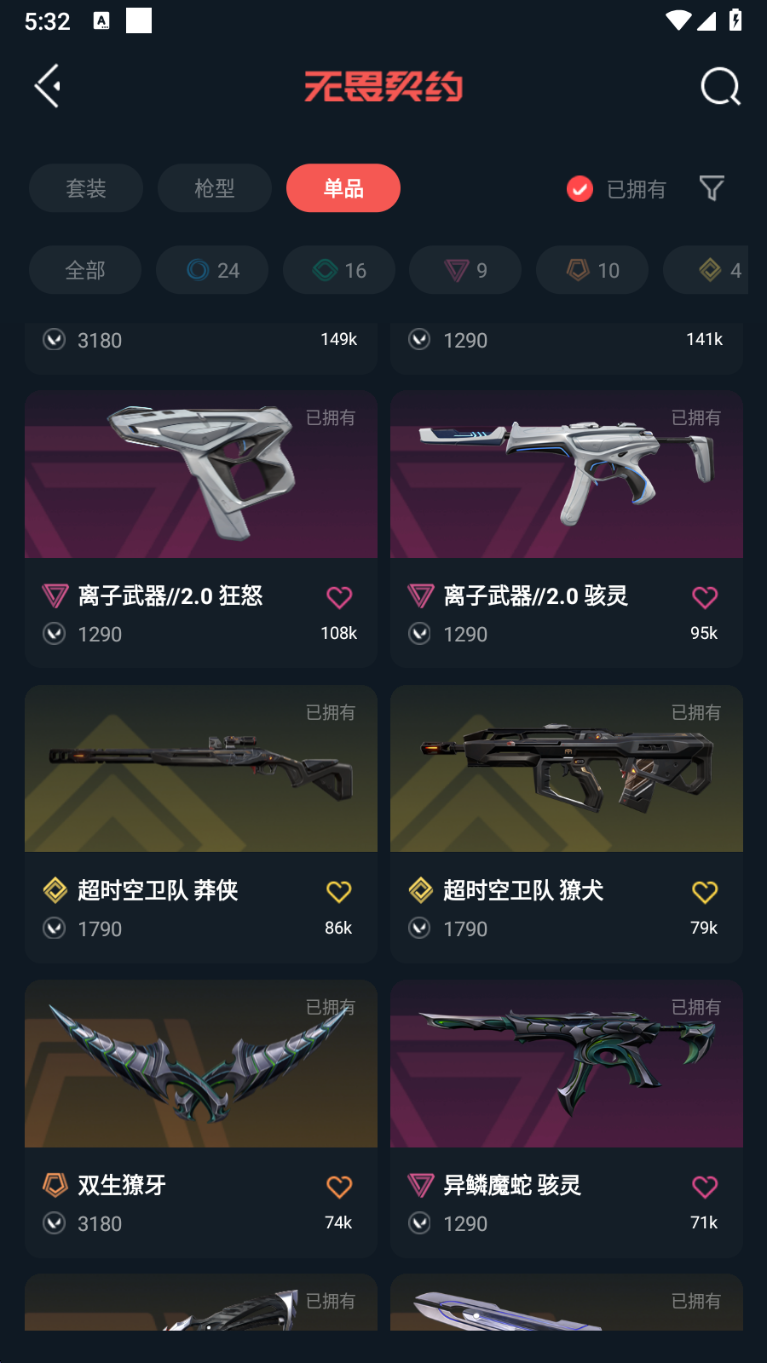
Task: Filter by orange tier chip showing 10
Action: pos(592,270)
